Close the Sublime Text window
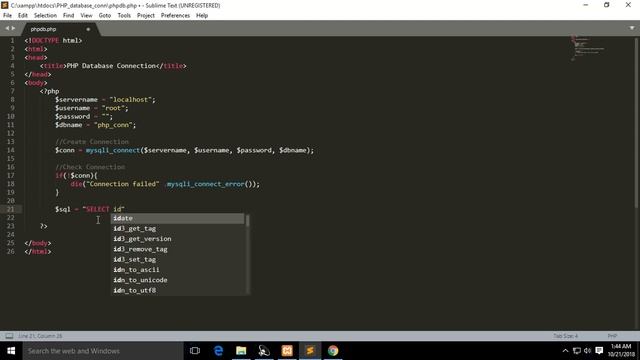The height and width of the screenshot is (360, 640). pyautogui.click(x=628, y=5)
